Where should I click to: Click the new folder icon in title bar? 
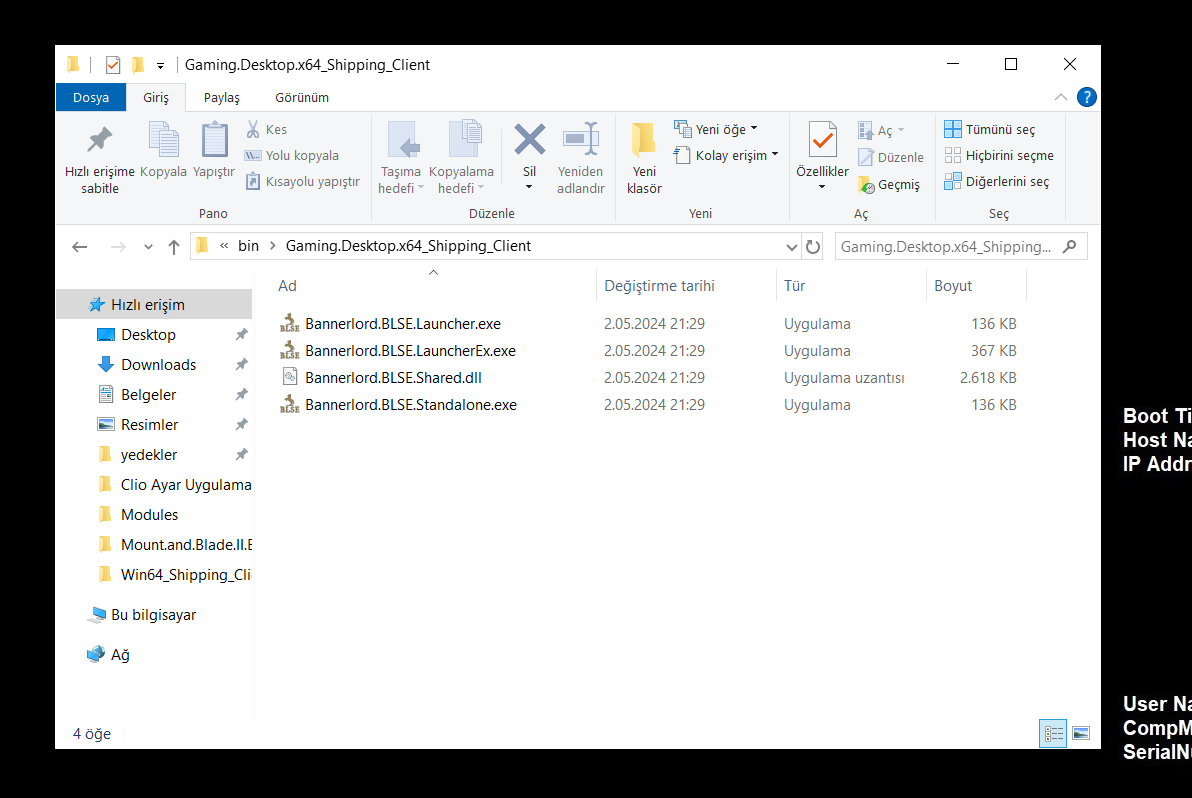pos(138,65)
